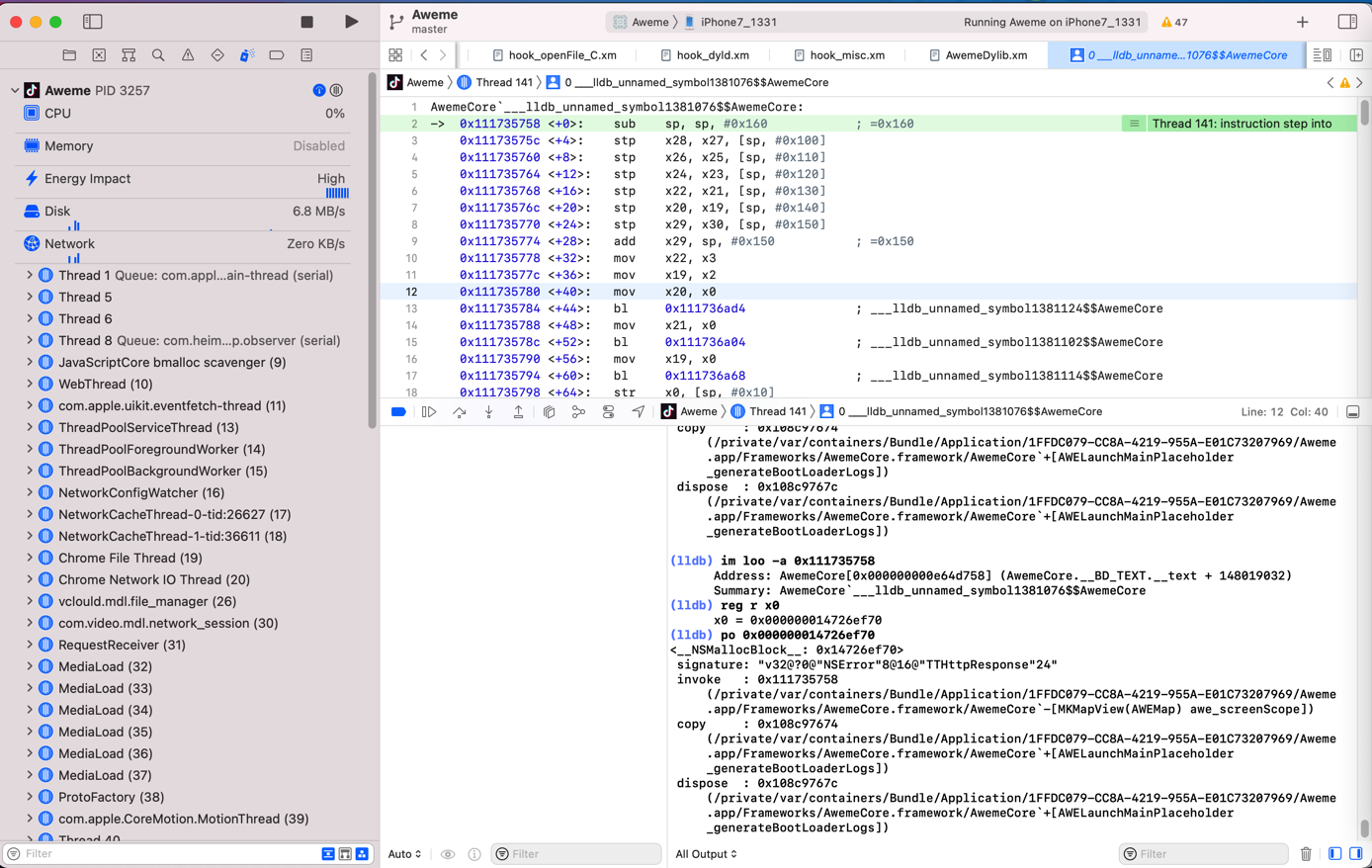
Task: Click the 47 warnings indicator
Action: click(1174, 22)
